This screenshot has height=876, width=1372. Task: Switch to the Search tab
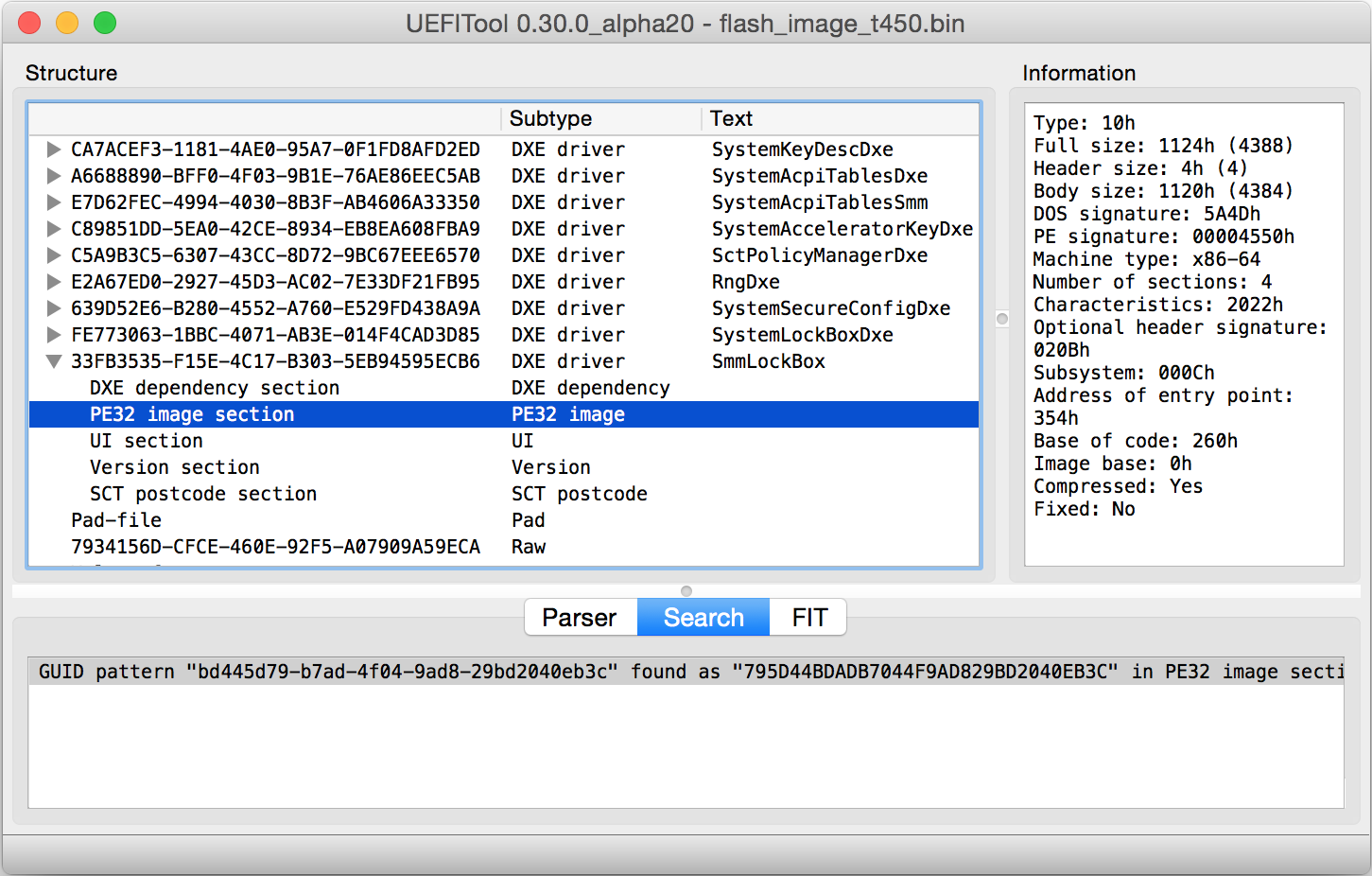(x=703, y=618)
